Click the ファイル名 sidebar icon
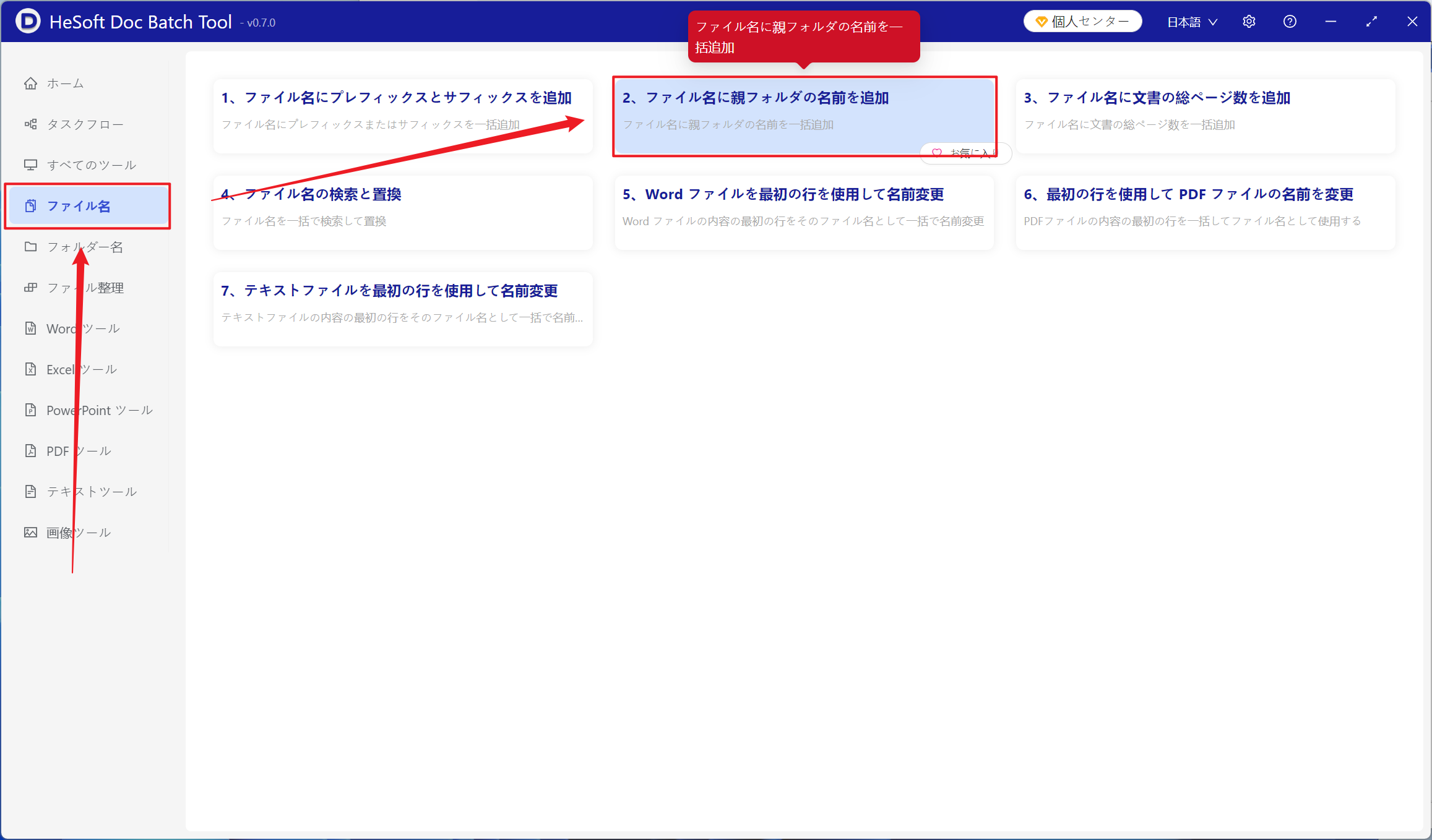Screen dimensions: 1432x840 tap(30, 206)
